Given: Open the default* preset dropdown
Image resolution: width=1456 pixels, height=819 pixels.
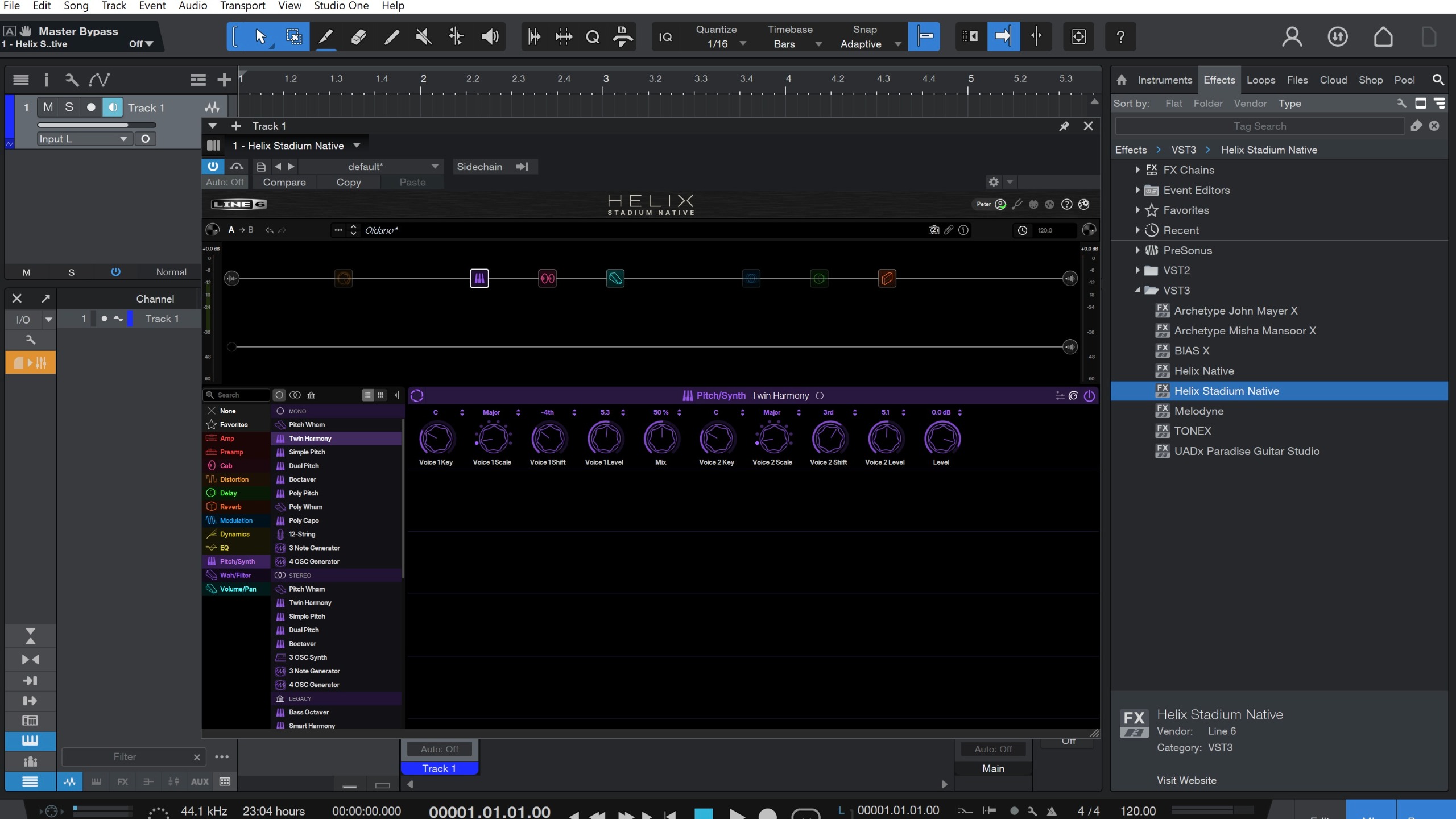Looking at the screenshot, I should (x=370, y=167).
